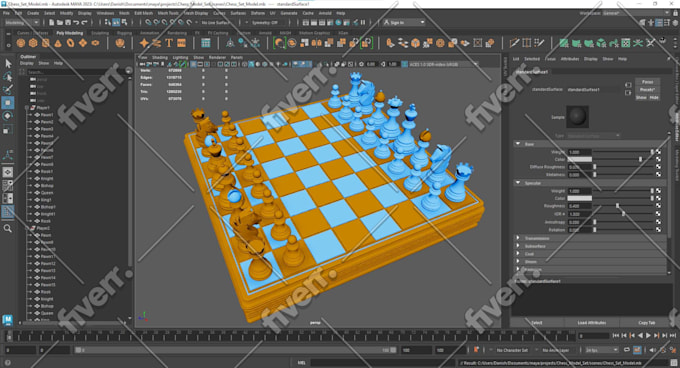Viewport: 680px width, 368px height.
Task: Enable Select by Object Type mode
Action: click(x=116, y=22)
